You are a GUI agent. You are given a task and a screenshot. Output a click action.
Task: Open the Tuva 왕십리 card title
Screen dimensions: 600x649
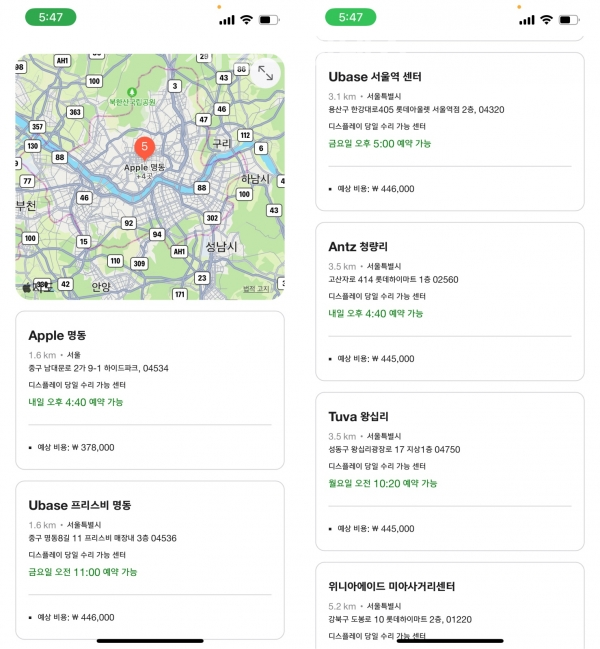pyautogui.click(x=358, y=416)
